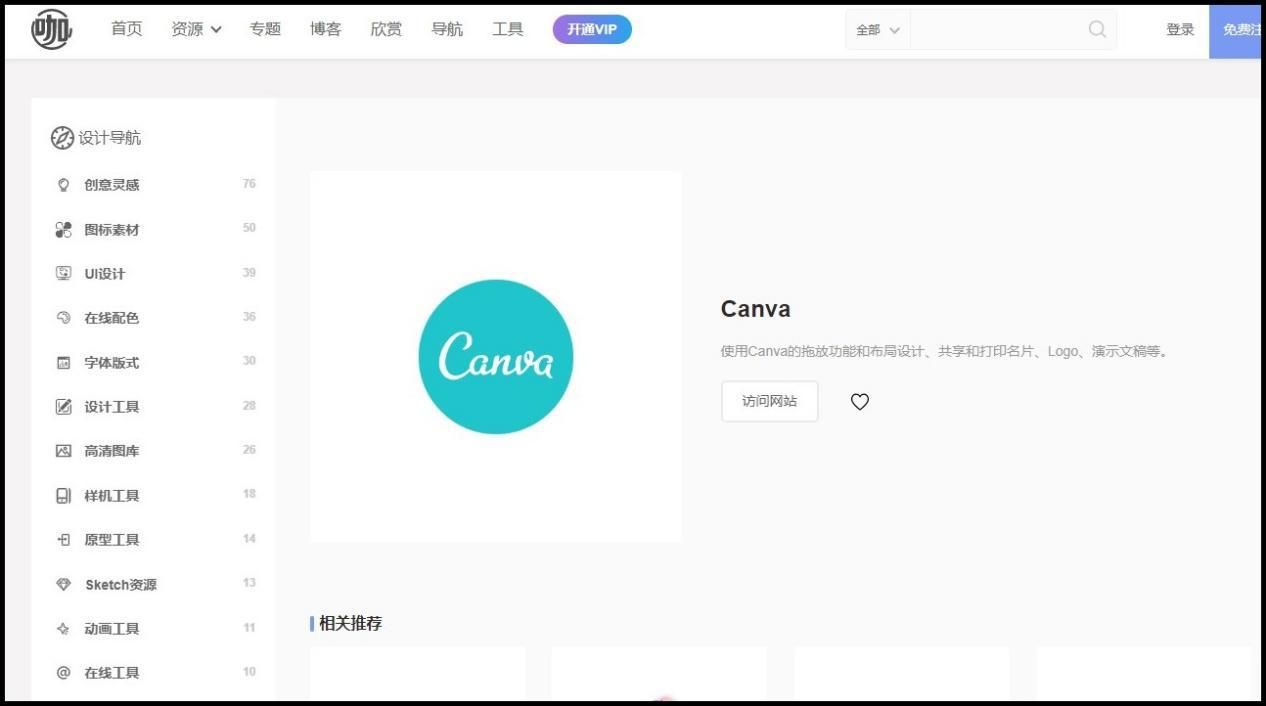The height and width of the screenshot is (706, 1266).
Task: Open the 专题 nav item
Action: tap(266, 29)
